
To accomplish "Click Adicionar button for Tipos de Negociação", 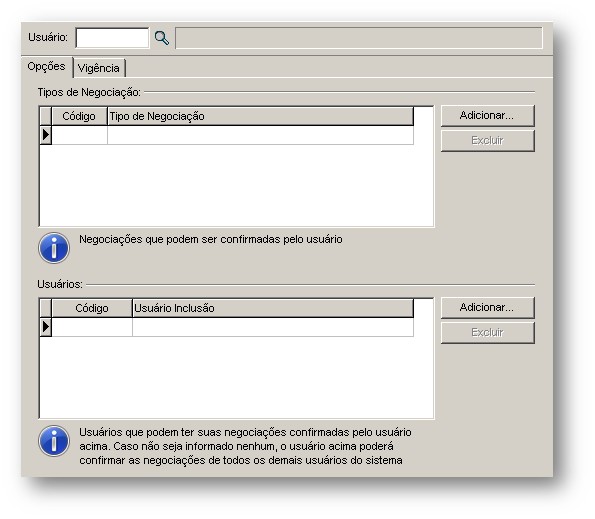I will point(488,116).
